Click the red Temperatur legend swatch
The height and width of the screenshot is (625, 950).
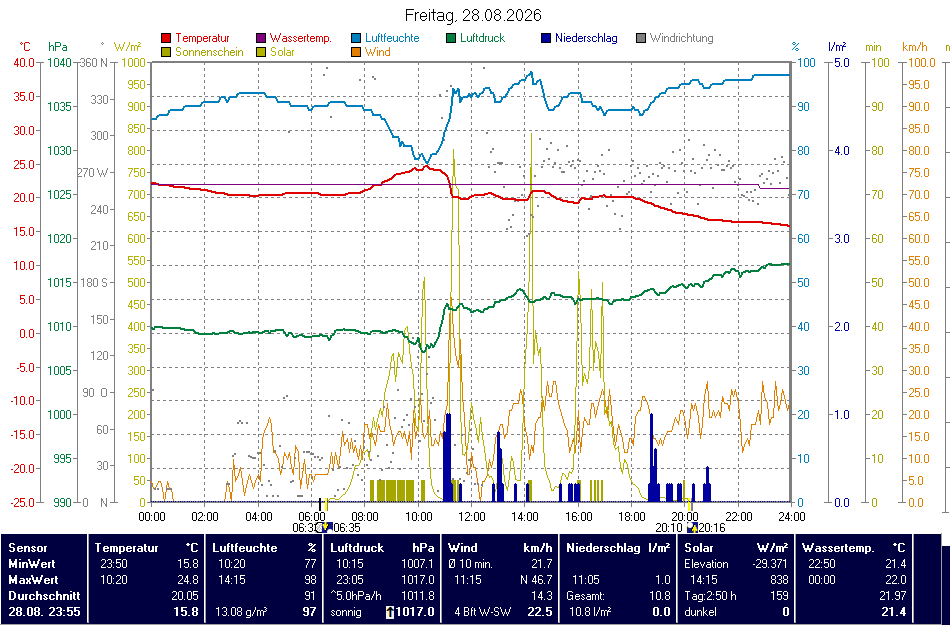(x=166, y=38)
